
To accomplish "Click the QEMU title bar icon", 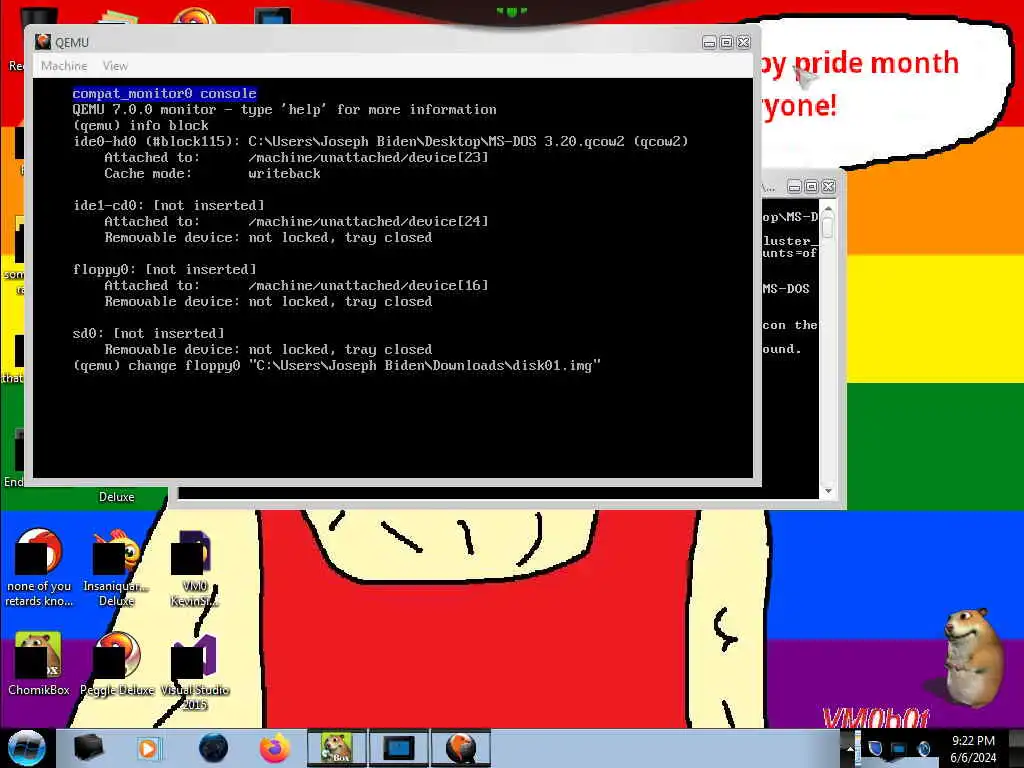I will pyautogui.click(x=43, y=42).
